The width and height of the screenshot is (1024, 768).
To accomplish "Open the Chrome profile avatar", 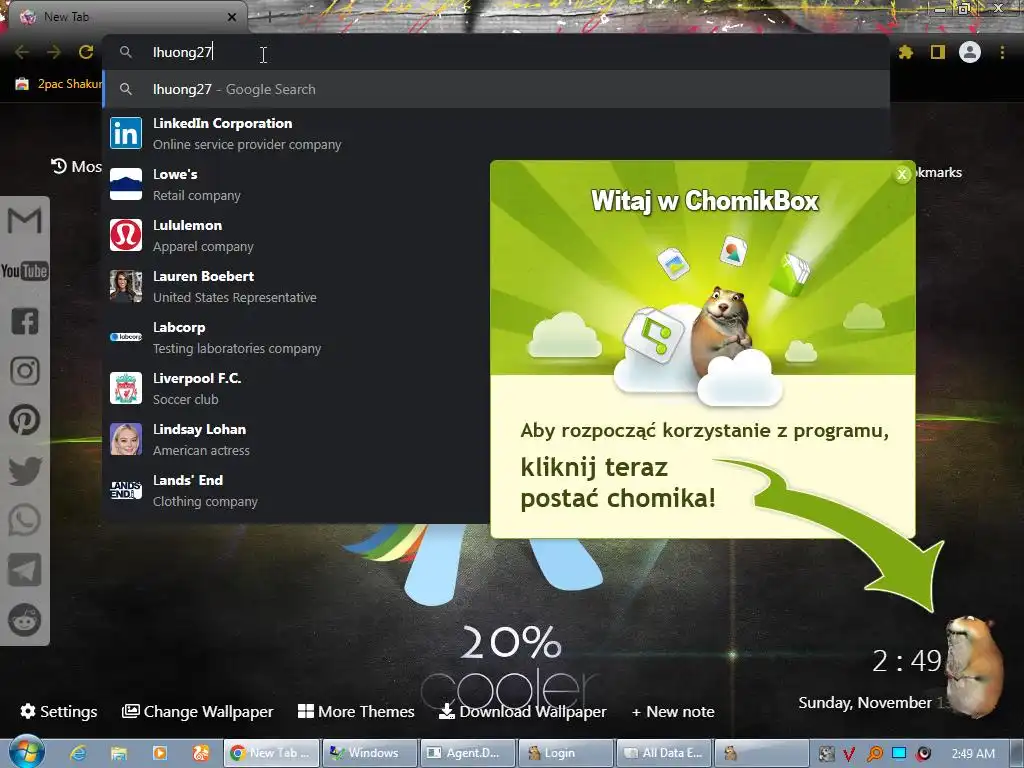I will pyautogui.click(x=970, y=52).
